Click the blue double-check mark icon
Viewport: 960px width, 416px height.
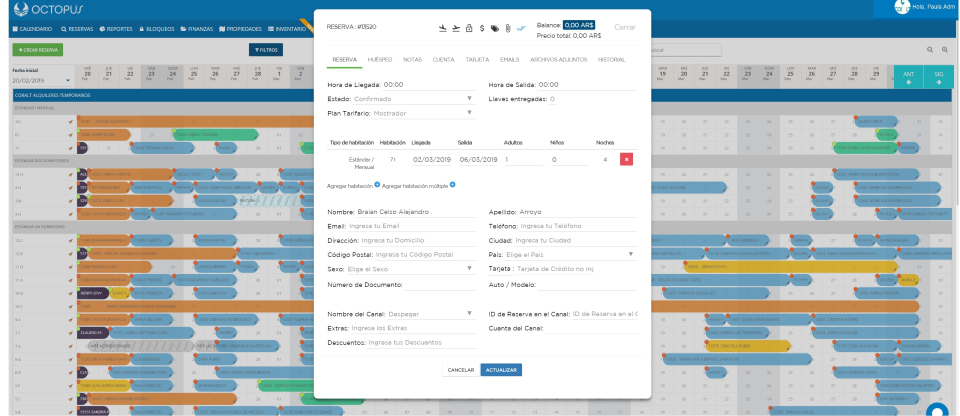[520, 27]
